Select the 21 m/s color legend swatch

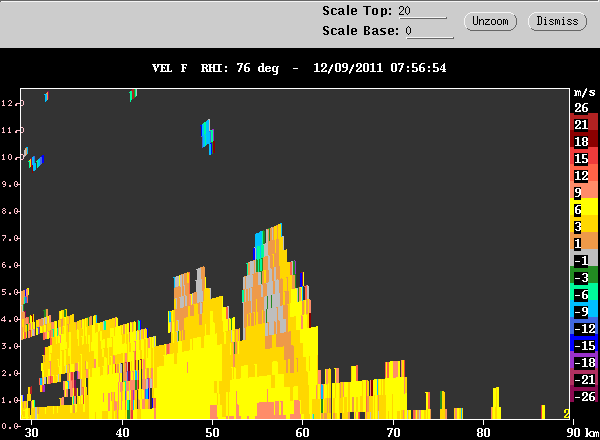[x=584, y=122]
